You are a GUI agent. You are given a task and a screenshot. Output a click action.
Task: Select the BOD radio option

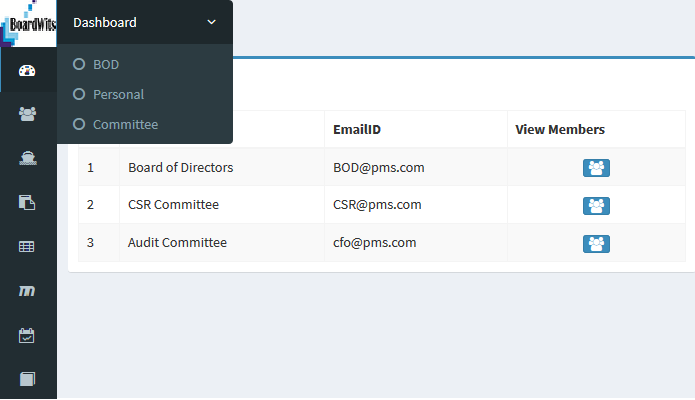(79, 64)
